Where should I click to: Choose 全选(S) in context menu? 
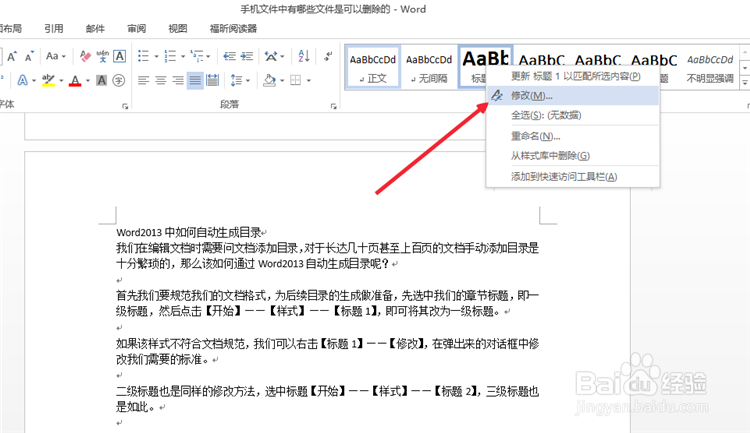pyautogui.click(x=573, y=115)
